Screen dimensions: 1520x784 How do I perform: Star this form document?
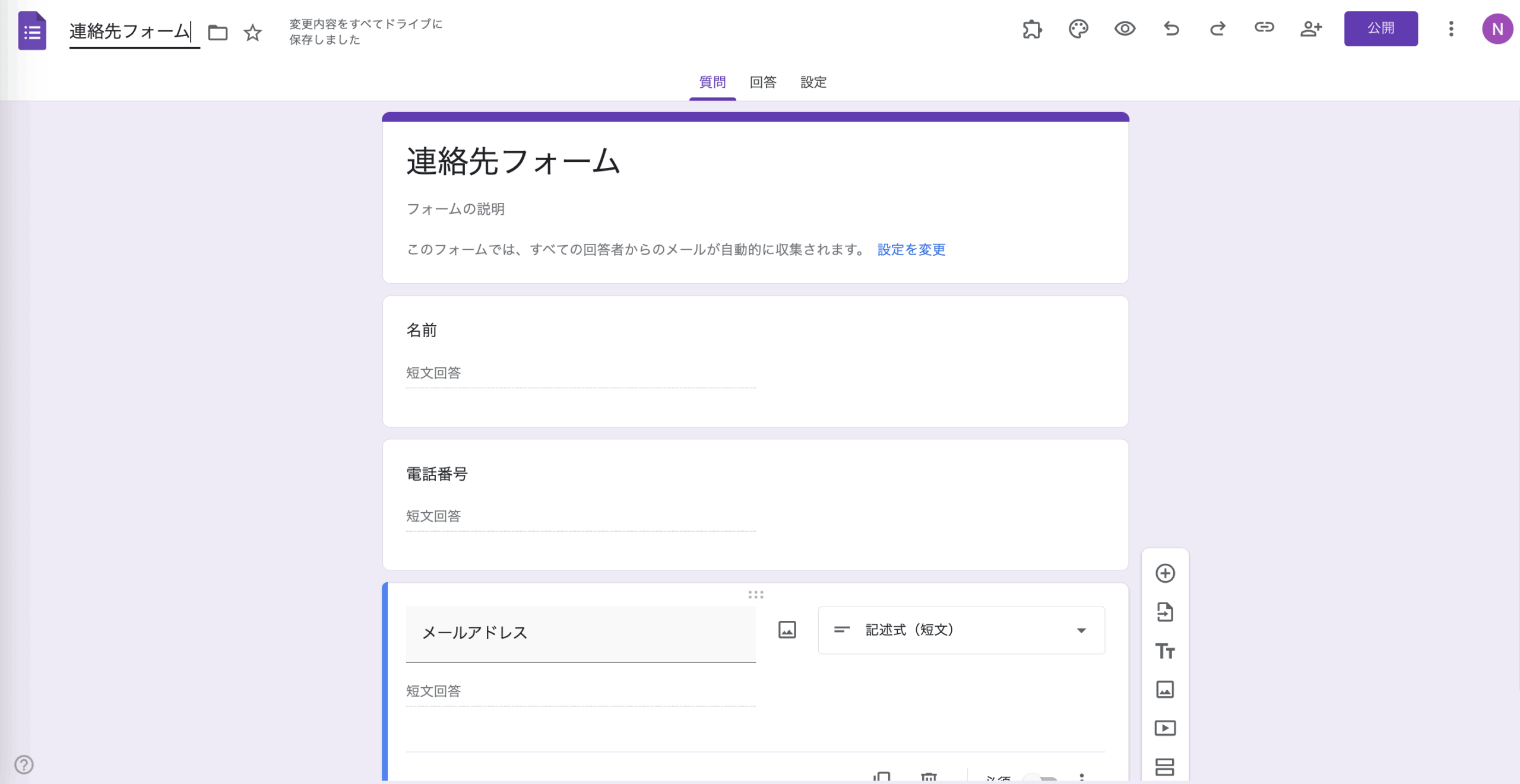(x=252, y=33)
